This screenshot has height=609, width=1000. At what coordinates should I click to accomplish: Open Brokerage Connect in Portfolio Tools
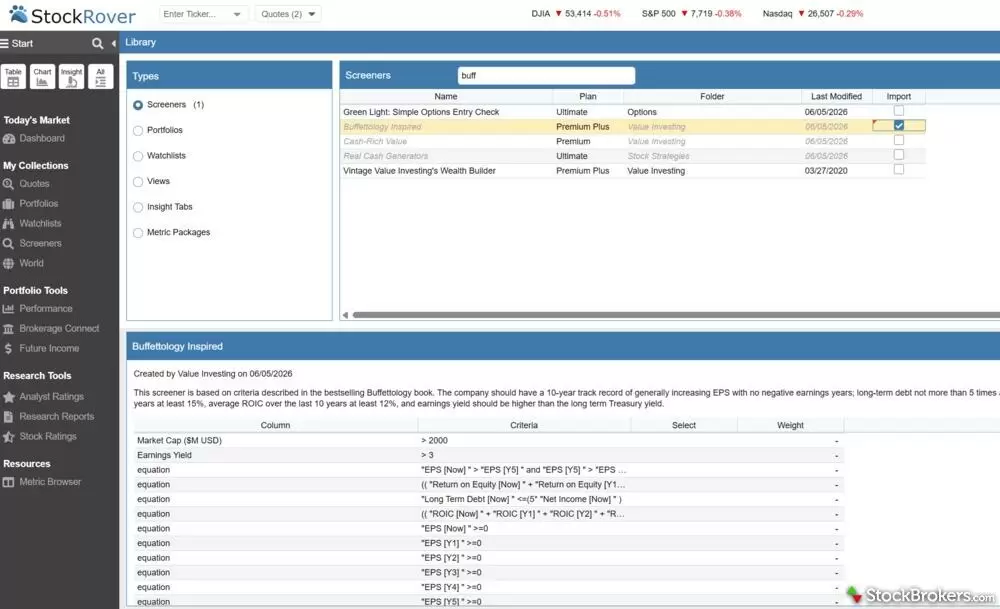pos(59,328)
